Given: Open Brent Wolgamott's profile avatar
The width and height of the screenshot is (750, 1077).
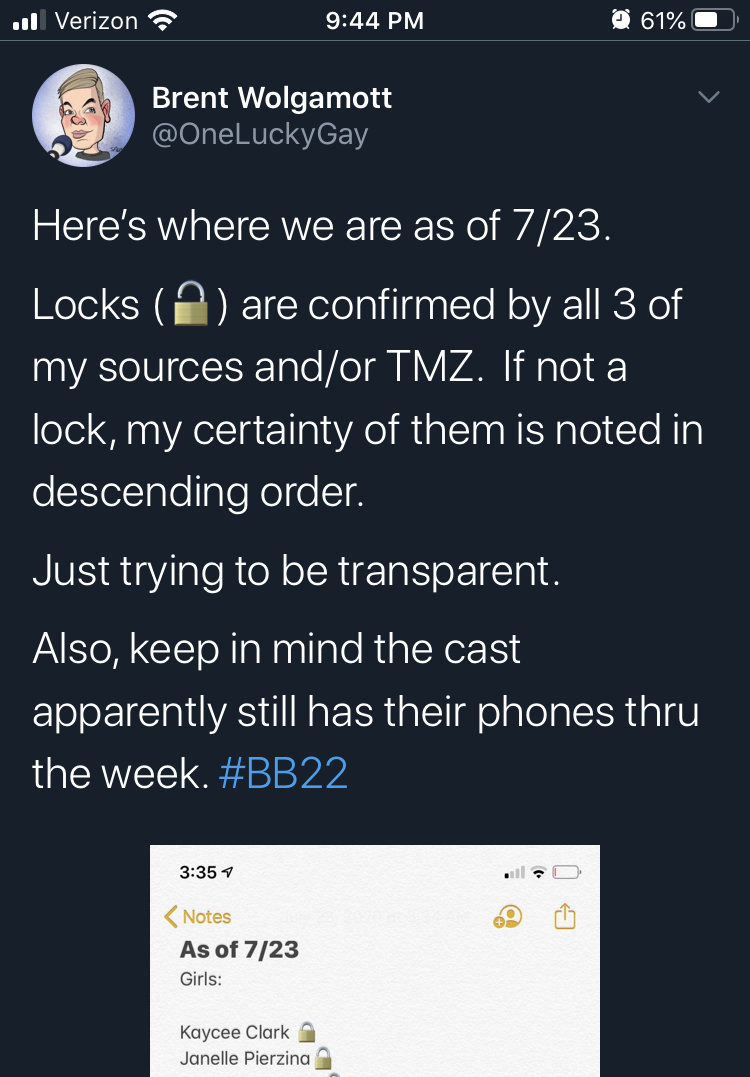Looking at the screenshot, I should 83,115.
